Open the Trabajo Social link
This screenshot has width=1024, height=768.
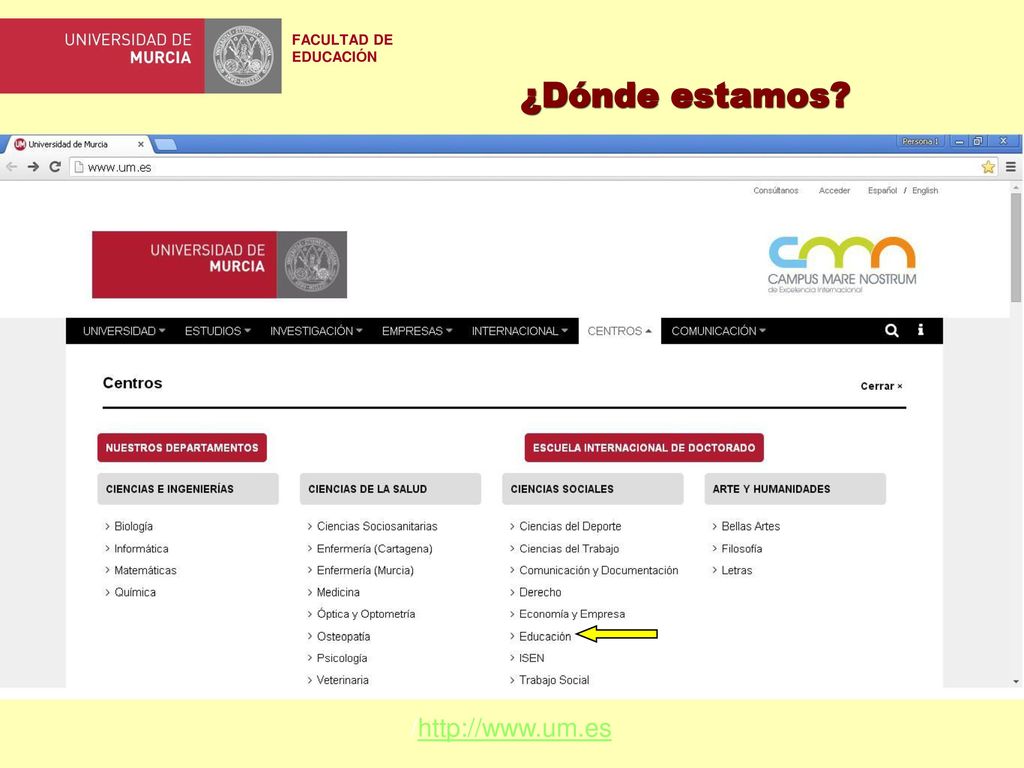(554, 680)
